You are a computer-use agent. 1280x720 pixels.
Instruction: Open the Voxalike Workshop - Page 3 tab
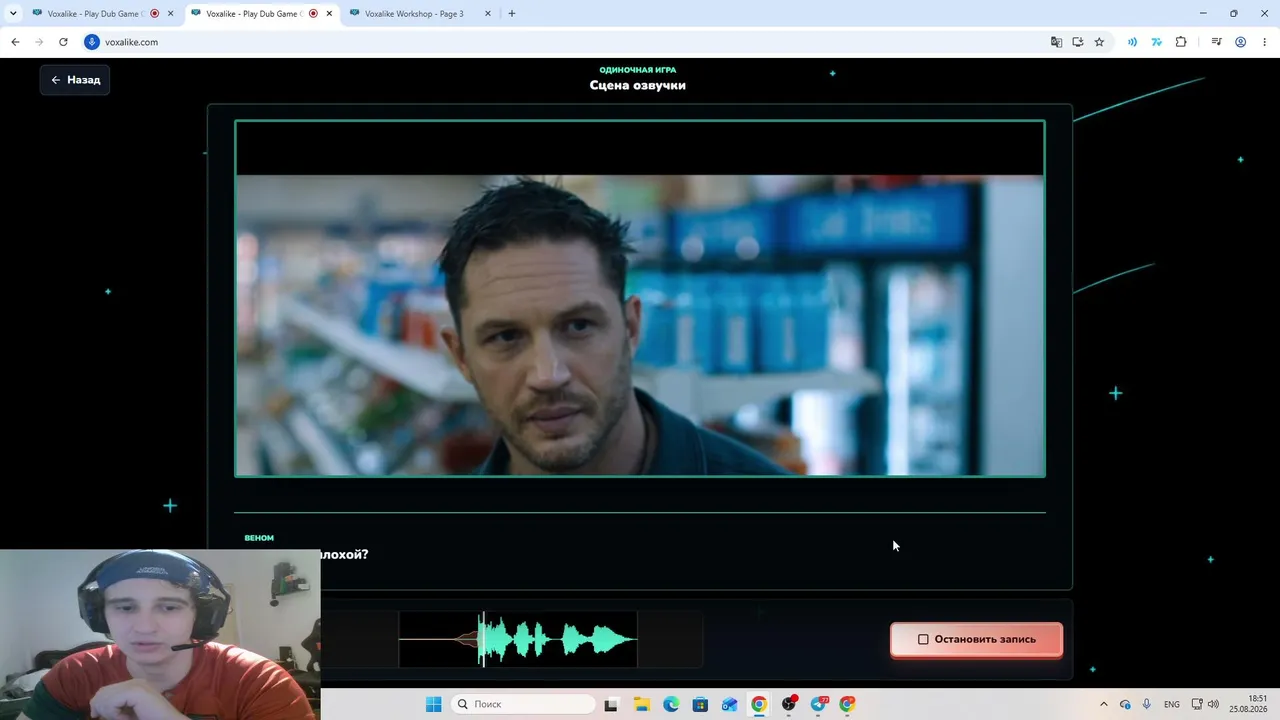(x=414, y=14)
